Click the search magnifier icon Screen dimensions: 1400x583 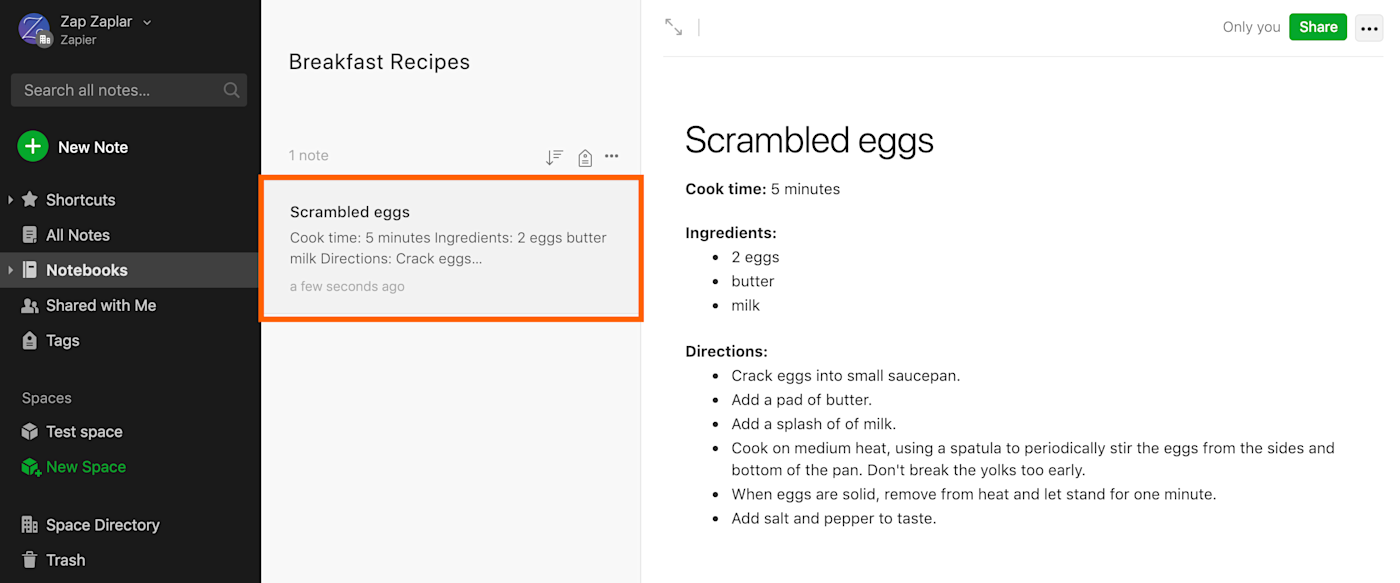pos(231,90)
